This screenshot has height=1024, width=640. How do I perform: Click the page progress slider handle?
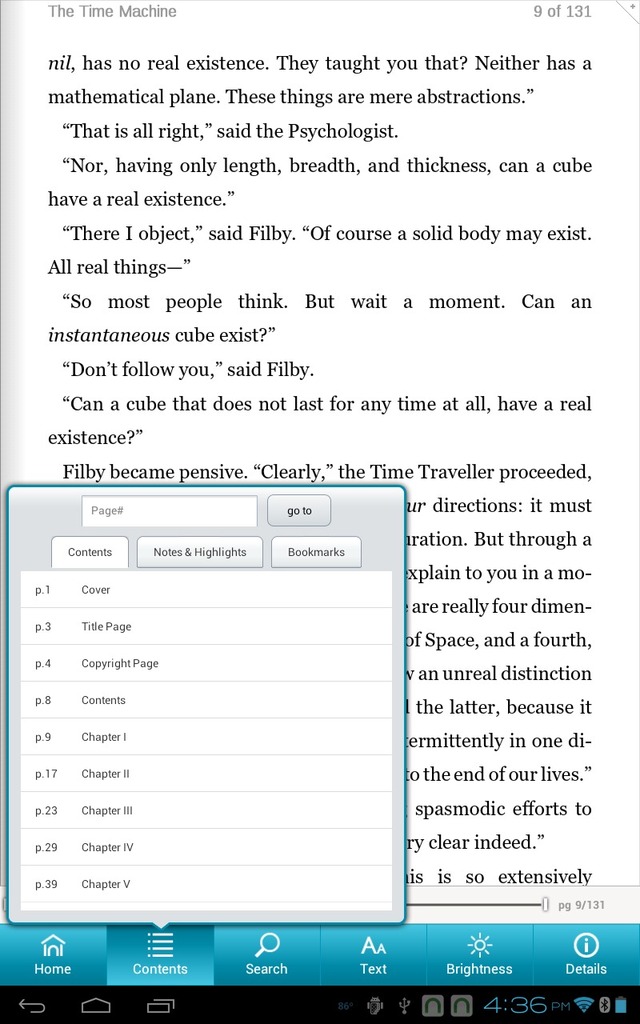point(545,904)
